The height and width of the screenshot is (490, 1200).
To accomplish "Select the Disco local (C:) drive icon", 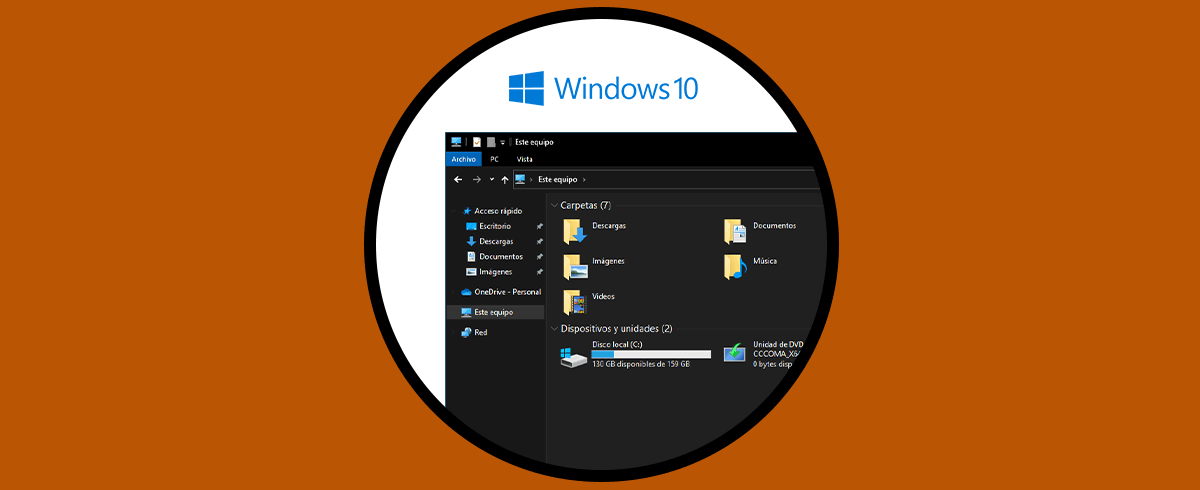I will [x=574, y=356].
